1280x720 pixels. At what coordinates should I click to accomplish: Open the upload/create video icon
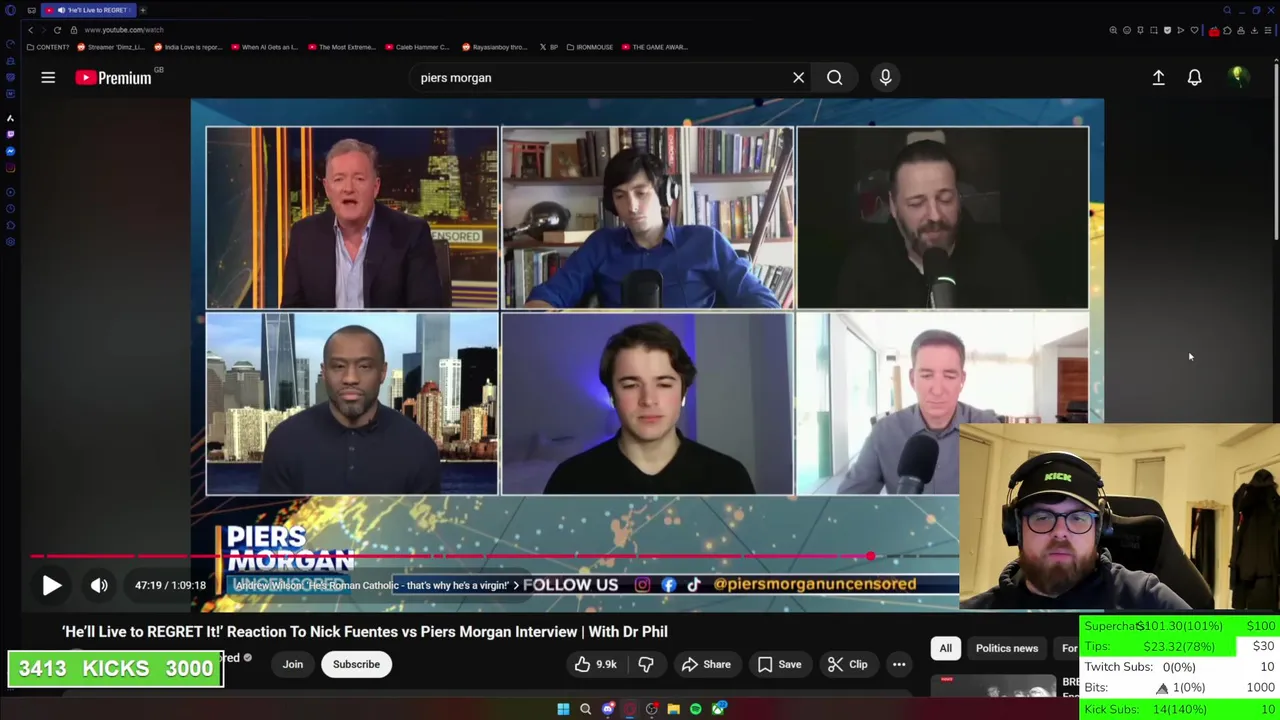click(x=1158, y=77)
